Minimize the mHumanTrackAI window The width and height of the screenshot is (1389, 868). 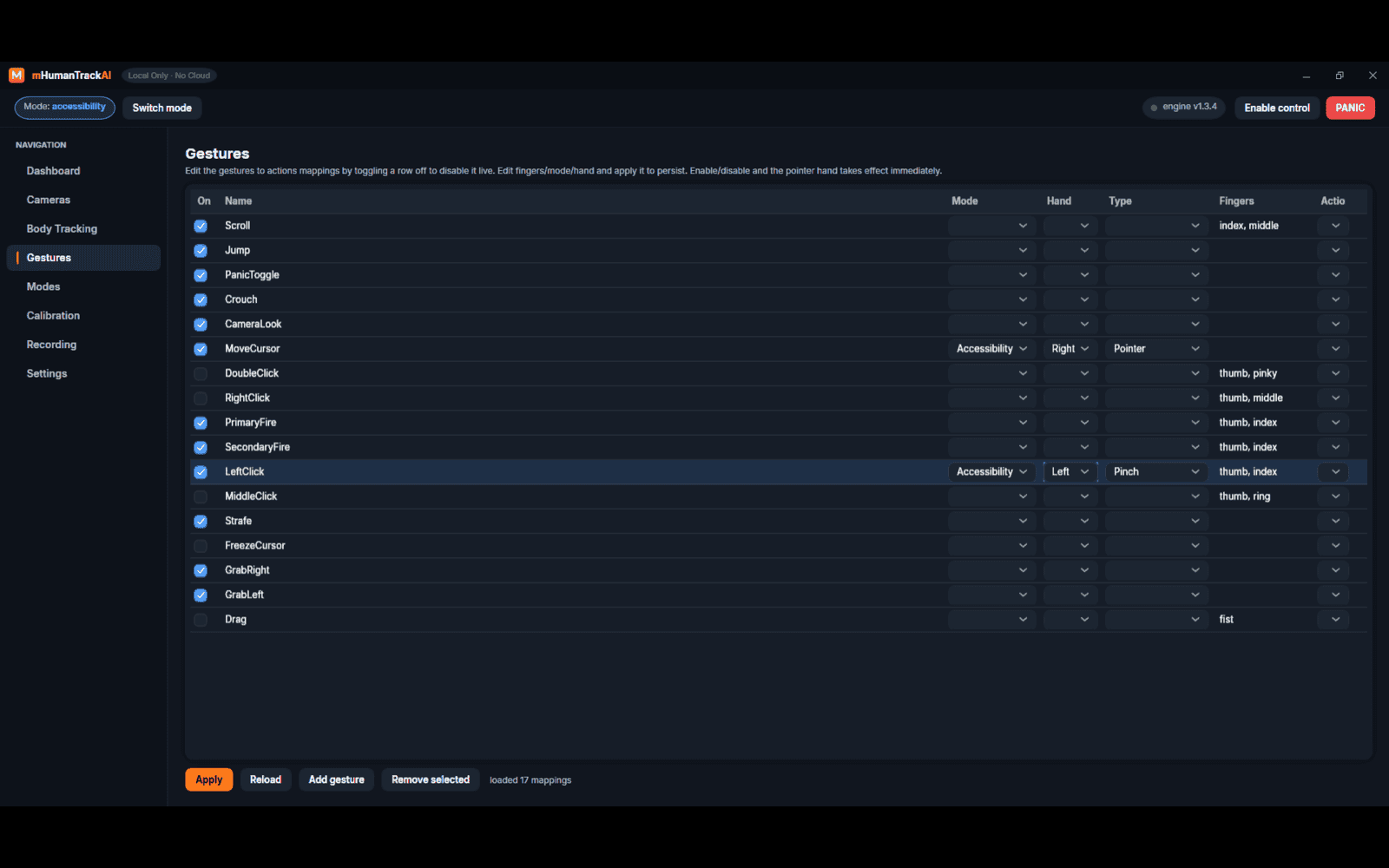(x=1306, y=76)
